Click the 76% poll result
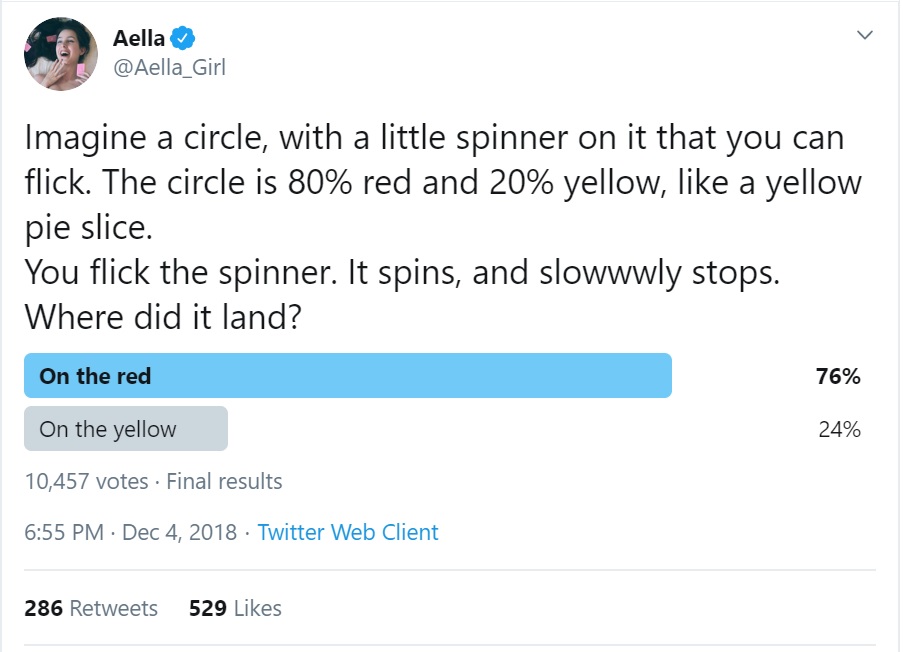 point(838,376)
